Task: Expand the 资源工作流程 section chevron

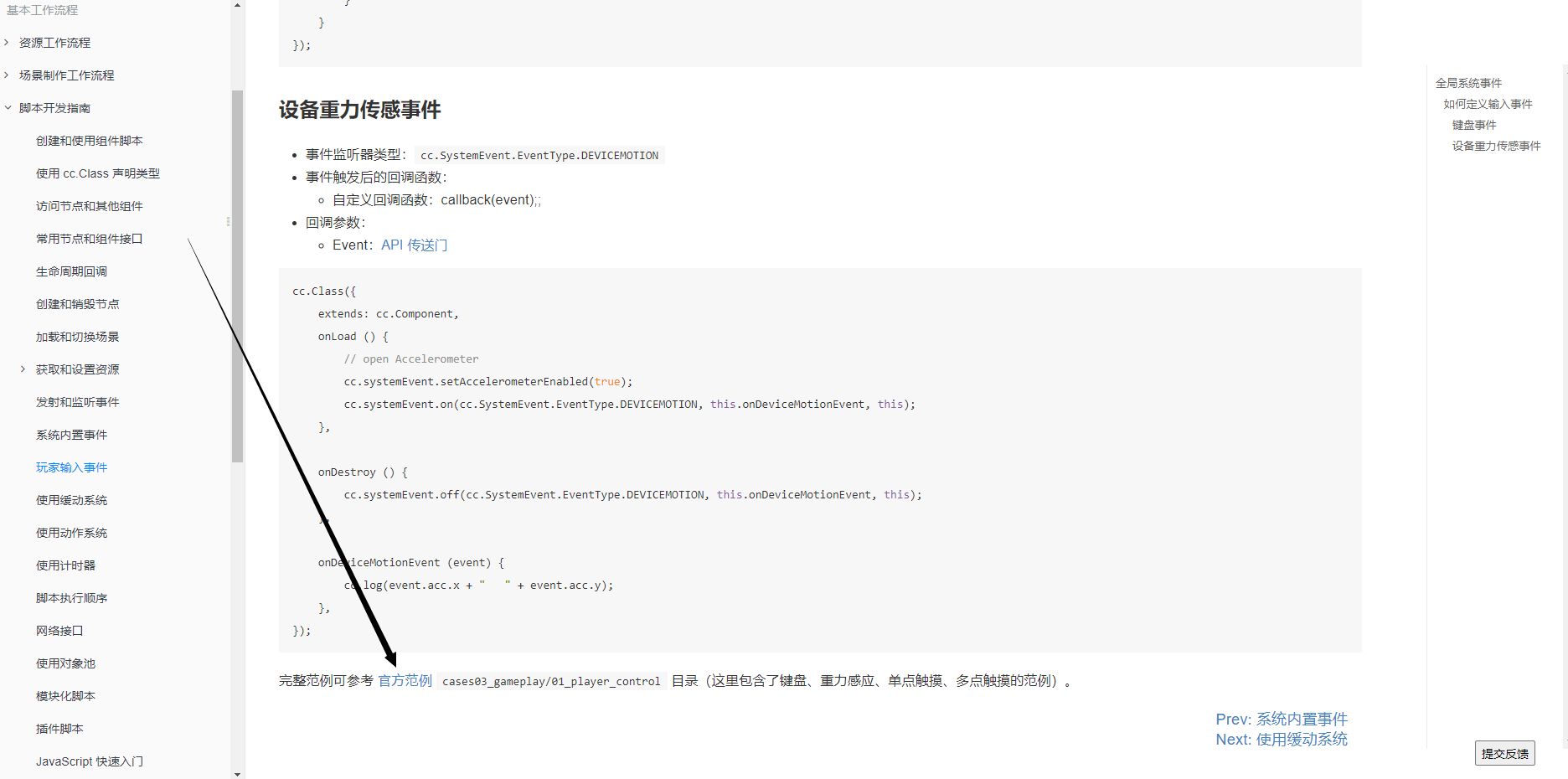Action: click(7, 43)
